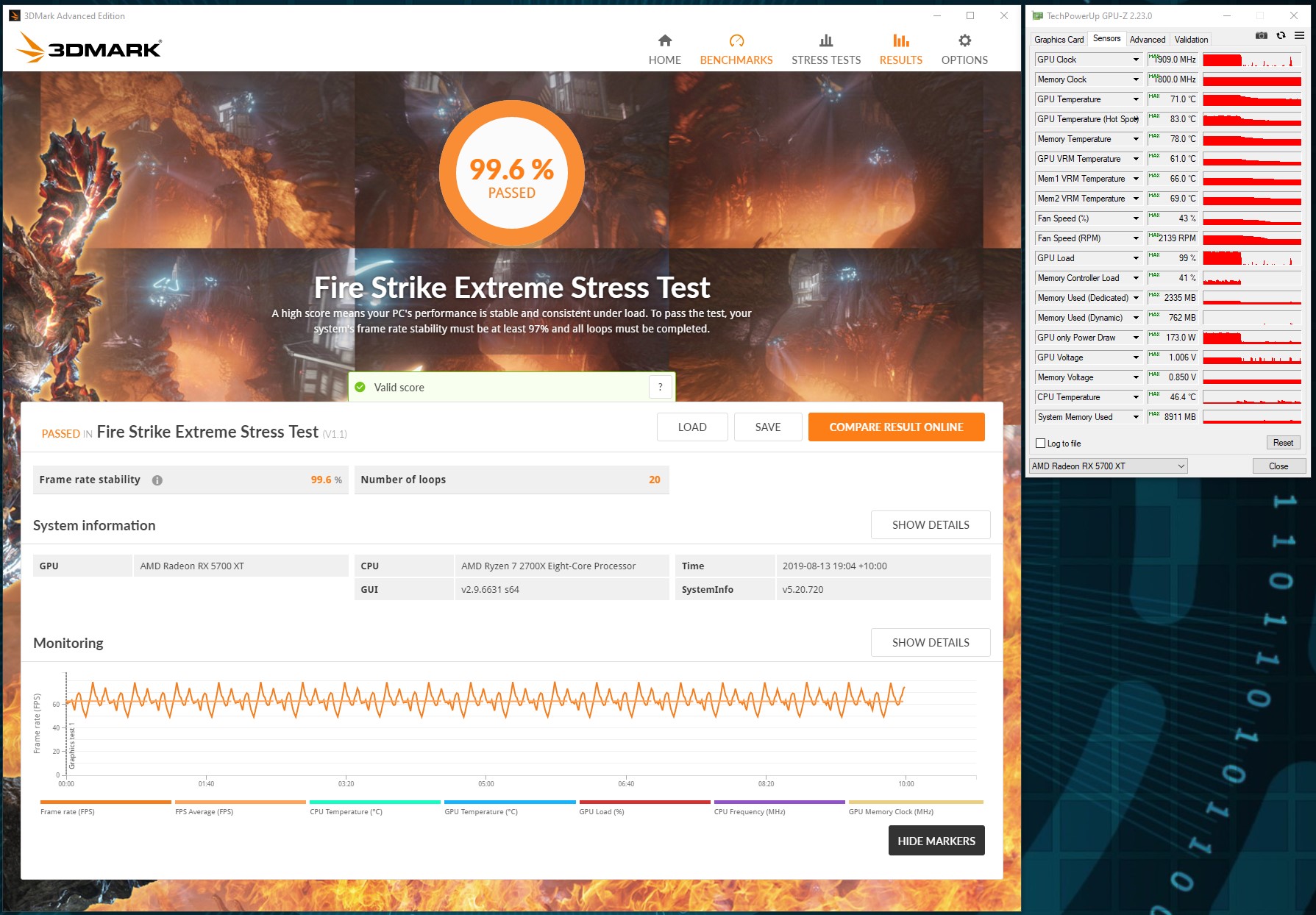The image size is (1316, 915).
Task: Click the Frame rate stability info icon
Action: click(x=157, y=480)
